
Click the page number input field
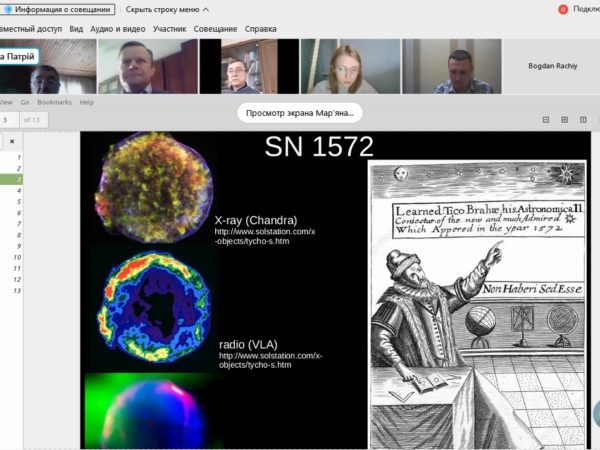pyautogui.click(x=9, y=120)
